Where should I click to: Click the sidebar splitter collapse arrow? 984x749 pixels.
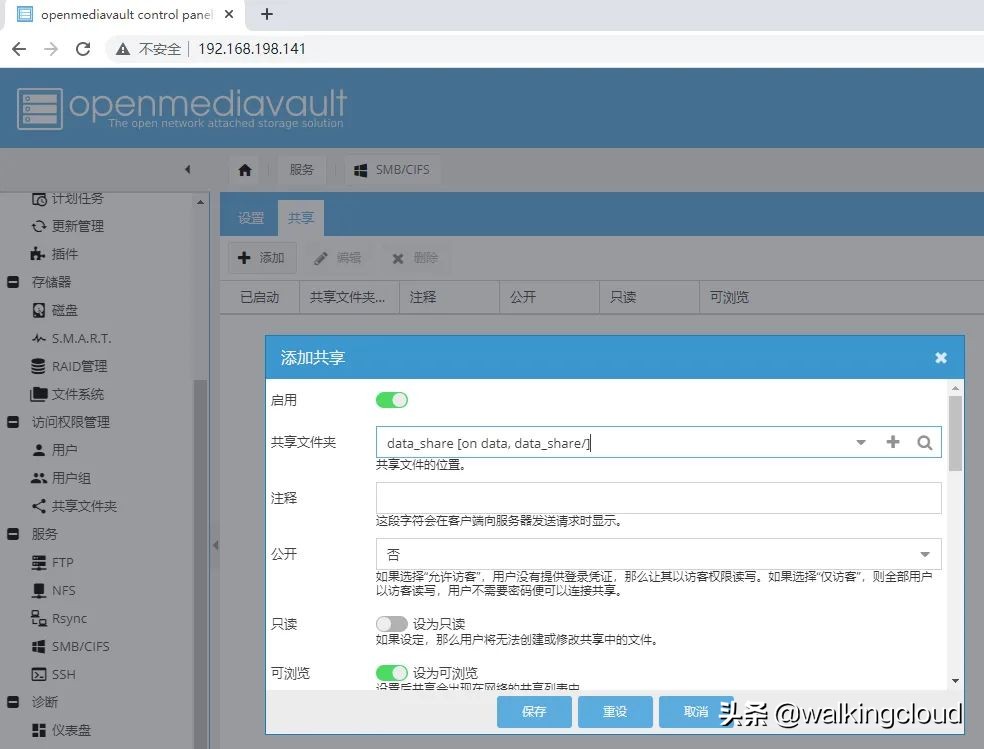click(x=215, y=545)
